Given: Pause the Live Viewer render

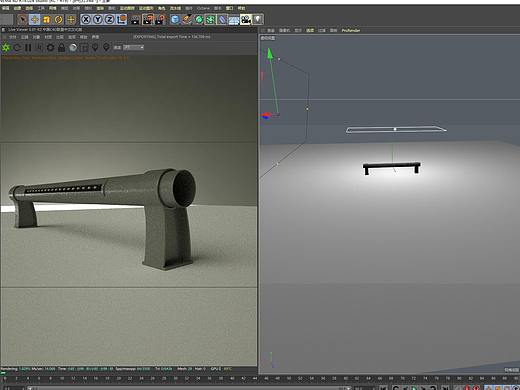Looking at the screenshot, I should 28,48.
